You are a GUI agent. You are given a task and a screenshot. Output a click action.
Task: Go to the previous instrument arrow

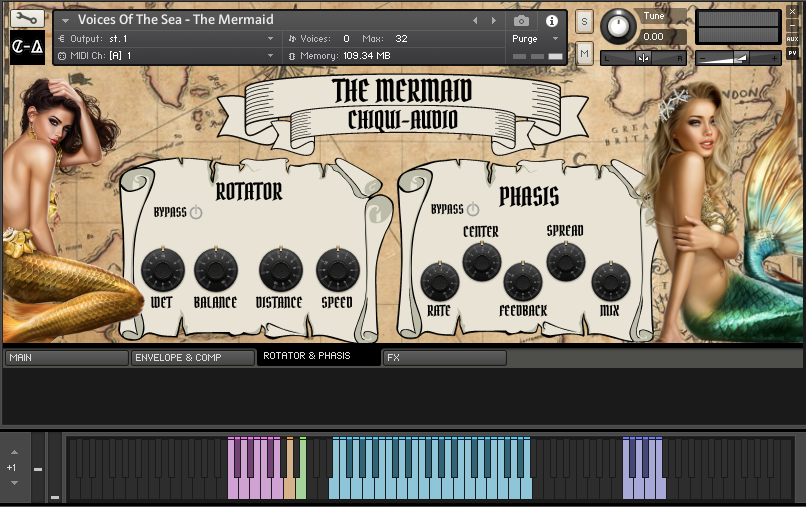(x=475, y=20)
